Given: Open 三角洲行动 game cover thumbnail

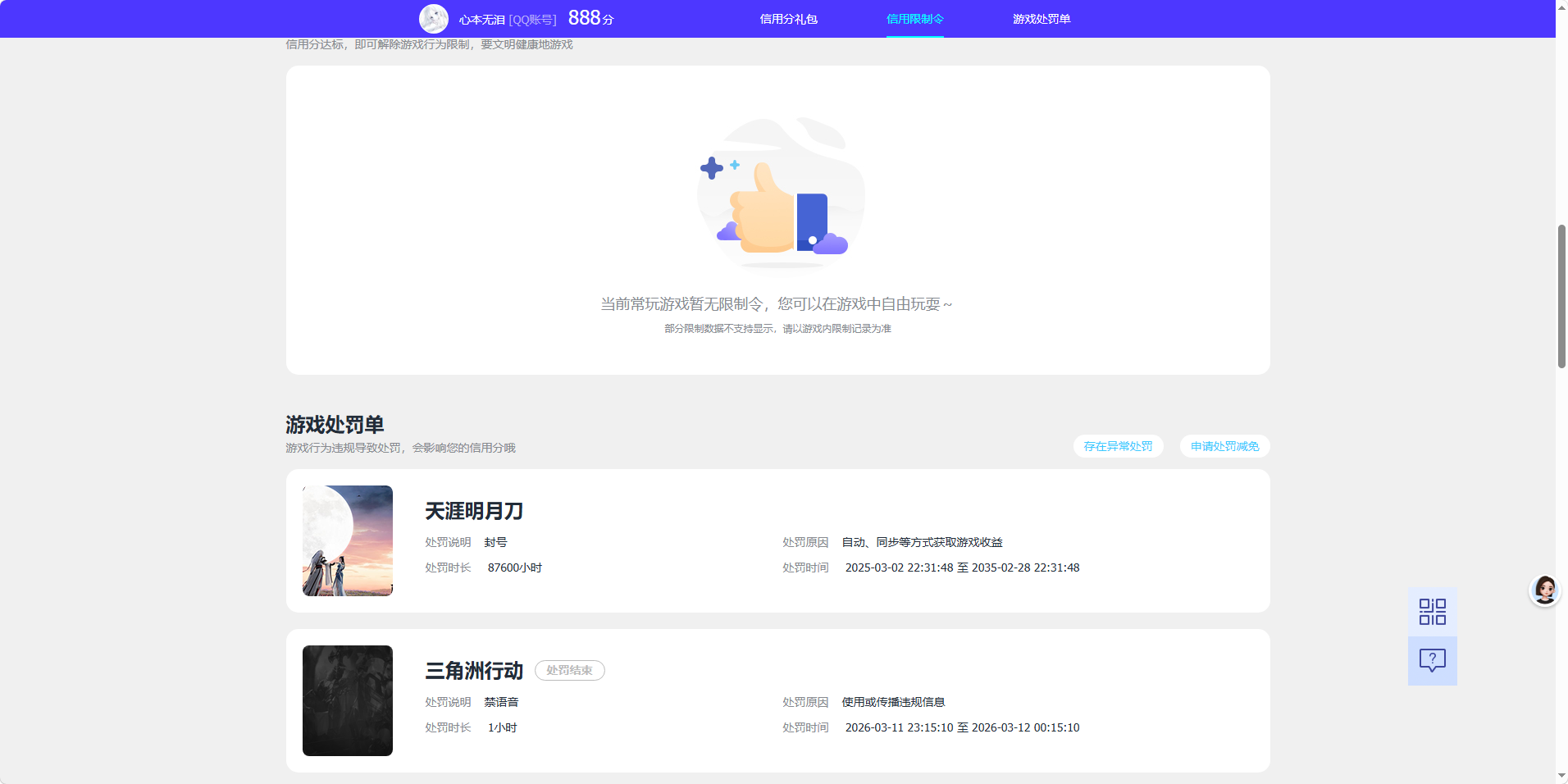Looking at the screenshot, I should pos(348,700).
